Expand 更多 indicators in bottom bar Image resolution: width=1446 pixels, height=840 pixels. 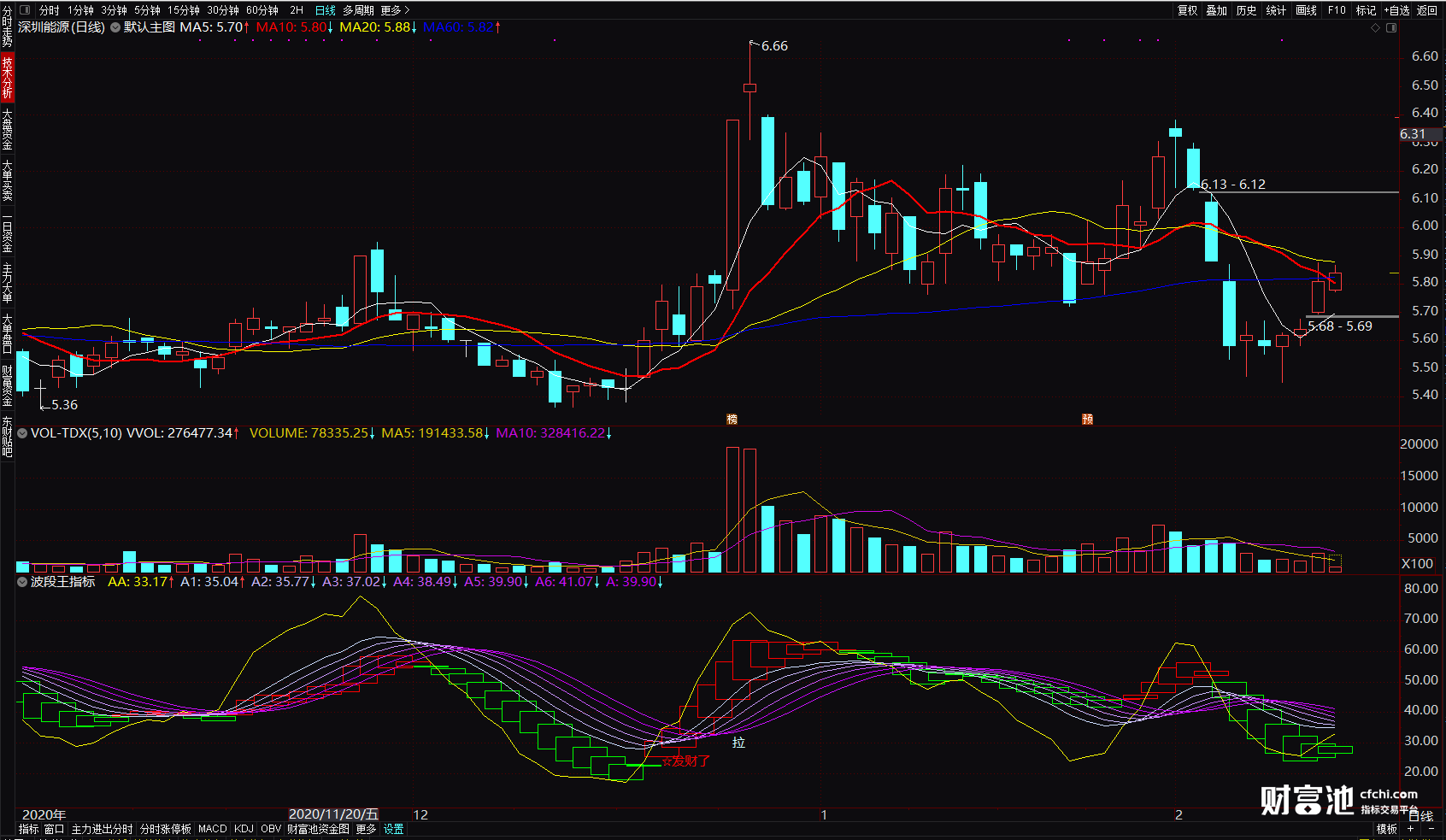coord(366,829)
